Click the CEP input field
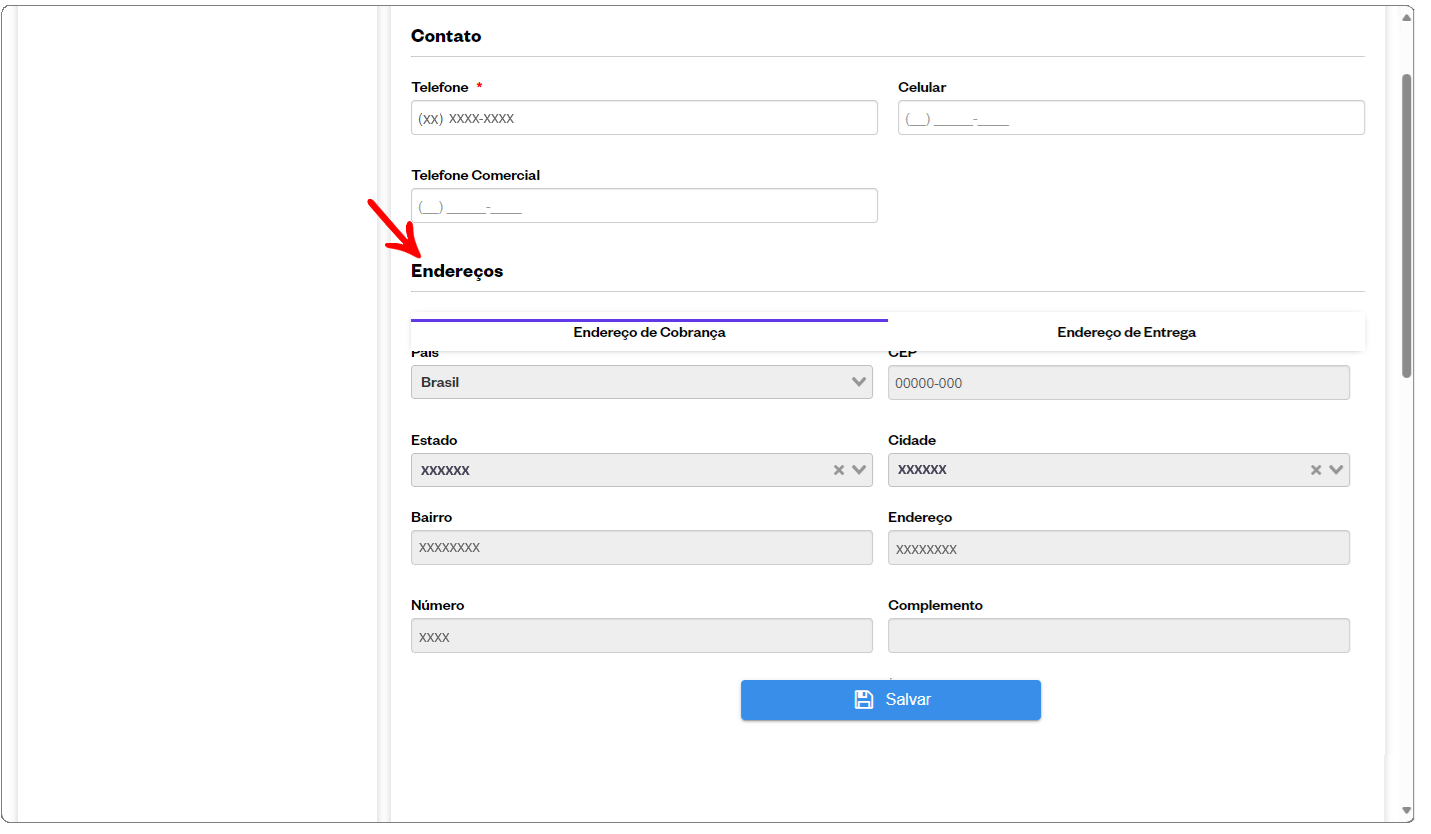The height and width of the screenshot is (834, 1431). 1118,382
